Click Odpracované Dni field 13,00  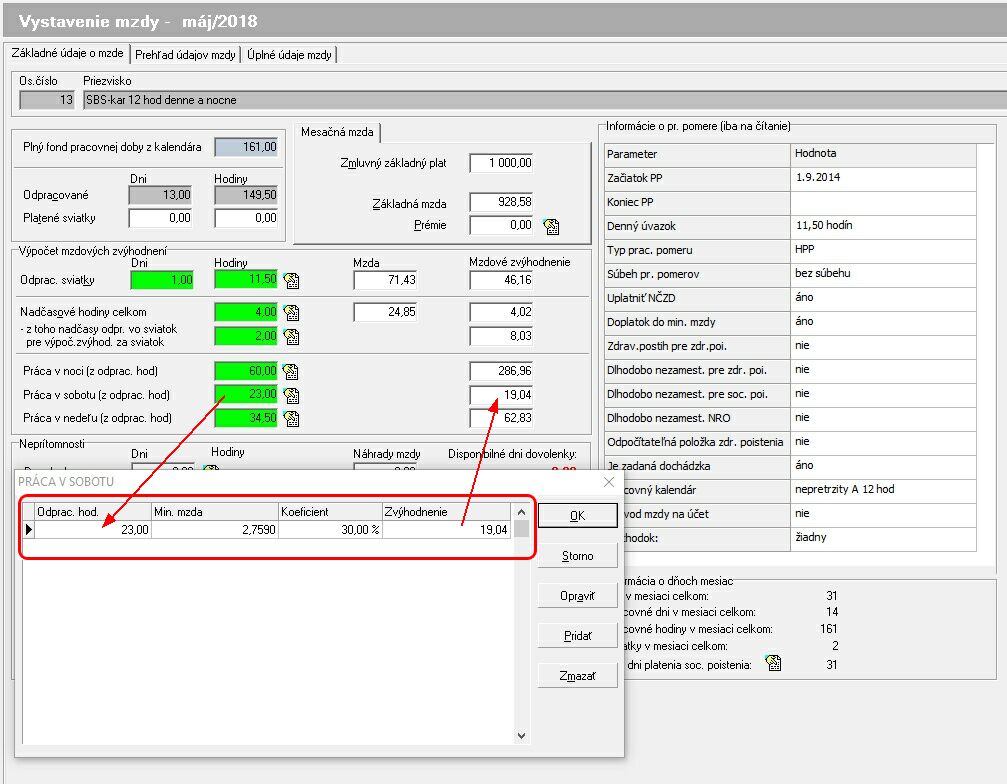[161, 195]
